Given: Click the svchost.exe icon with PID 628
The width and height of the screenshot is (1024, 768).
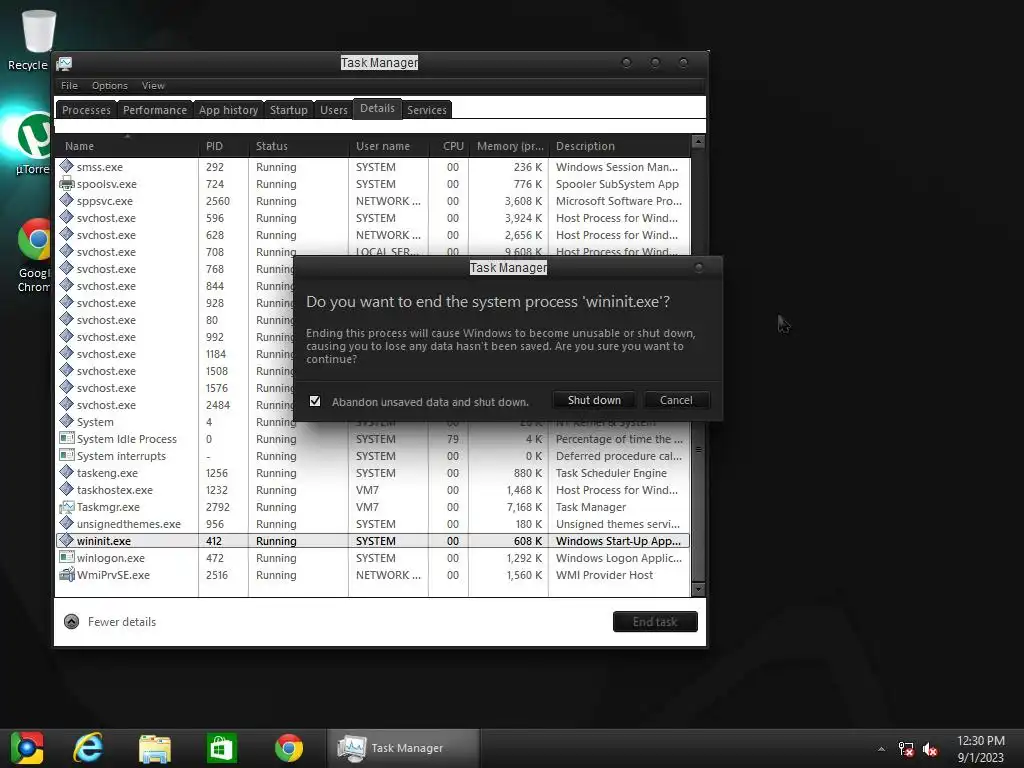Looking at the screenshot, I should click(x=66, y=234).
